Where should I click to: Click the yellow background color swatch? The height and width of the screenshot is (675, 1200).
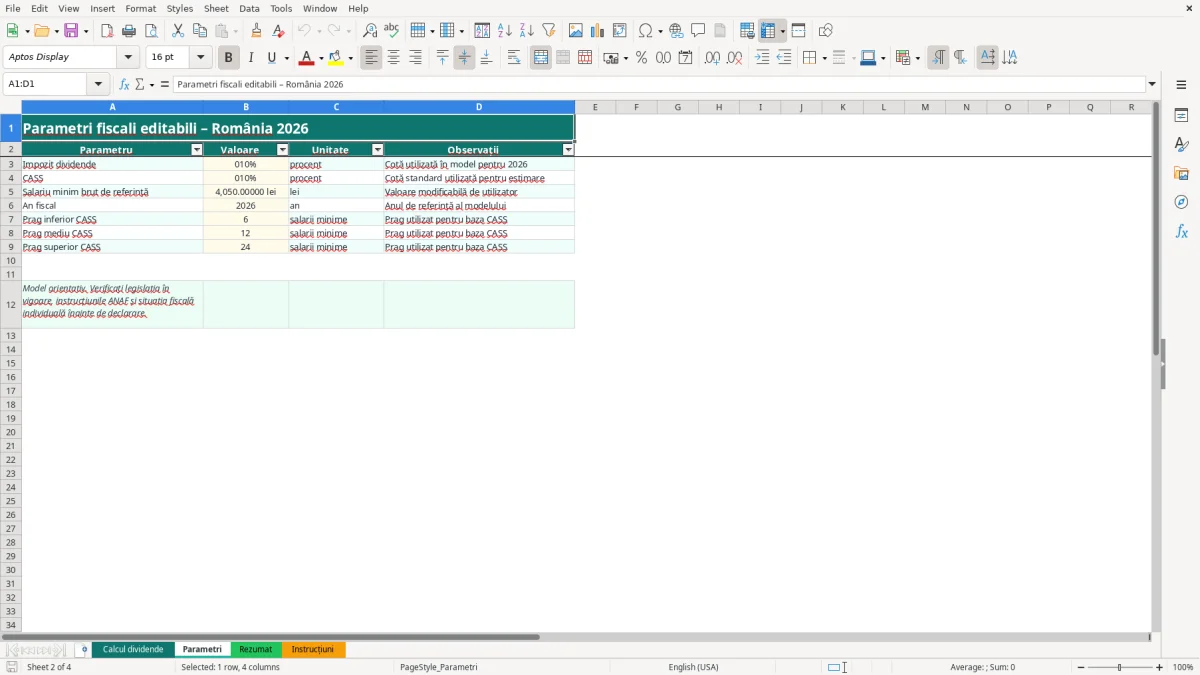(335, 58)
